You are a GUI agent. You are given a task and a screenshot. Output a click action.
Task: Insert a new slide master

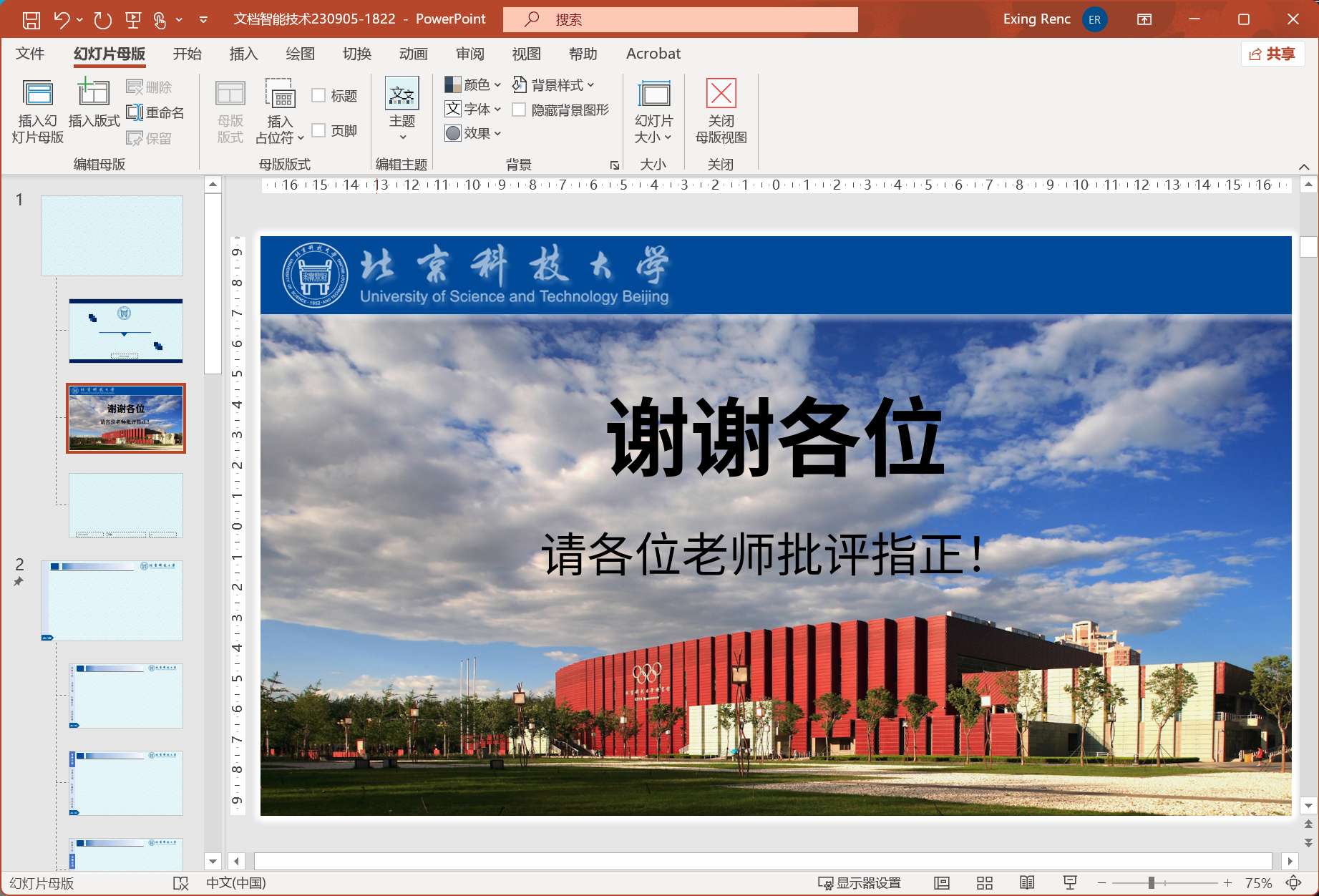pos(36,109)
